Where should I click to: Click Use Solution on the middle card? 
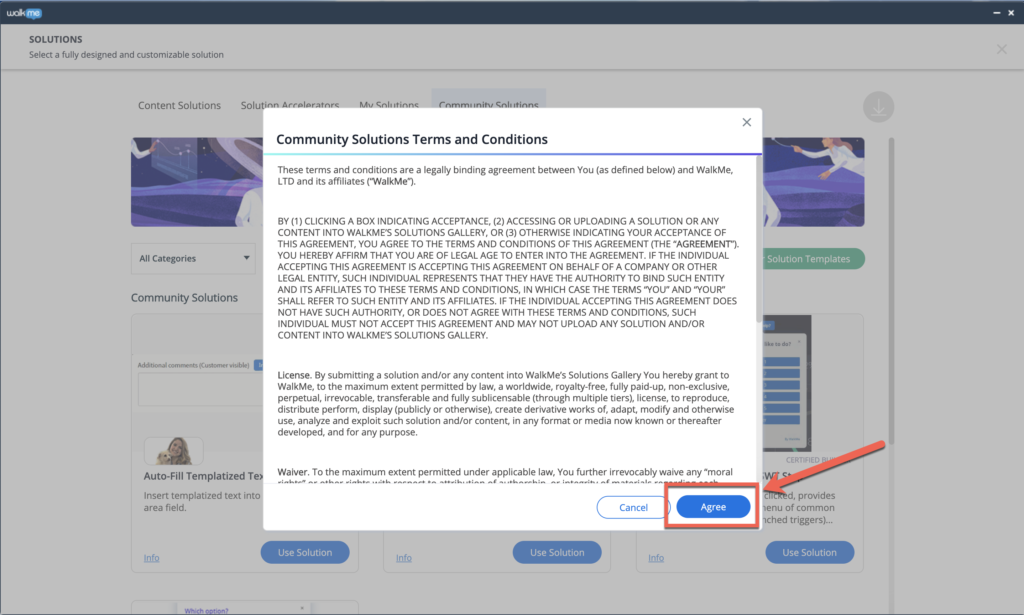(x=557, y=552)
